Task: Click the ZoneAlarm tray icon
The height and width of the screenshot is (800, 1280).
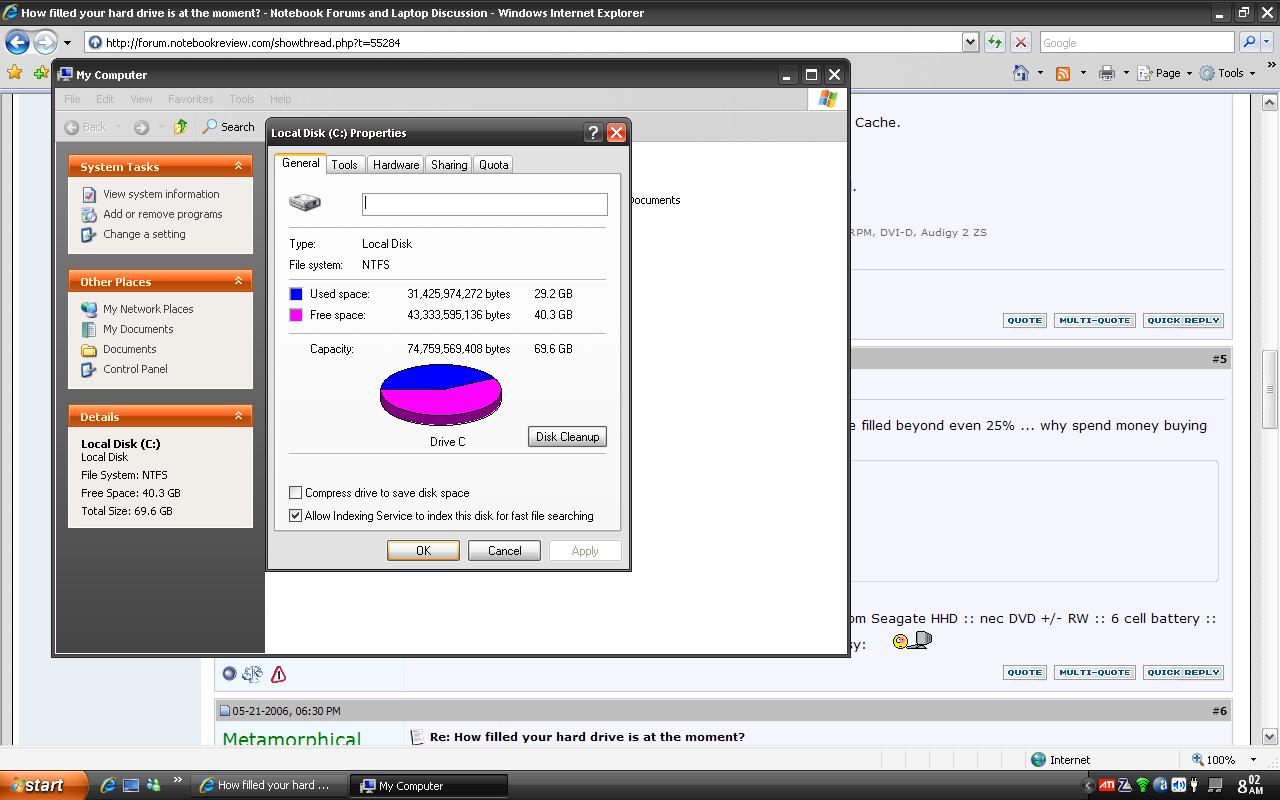Action: pyautogui.click(x=1125, y=785)
